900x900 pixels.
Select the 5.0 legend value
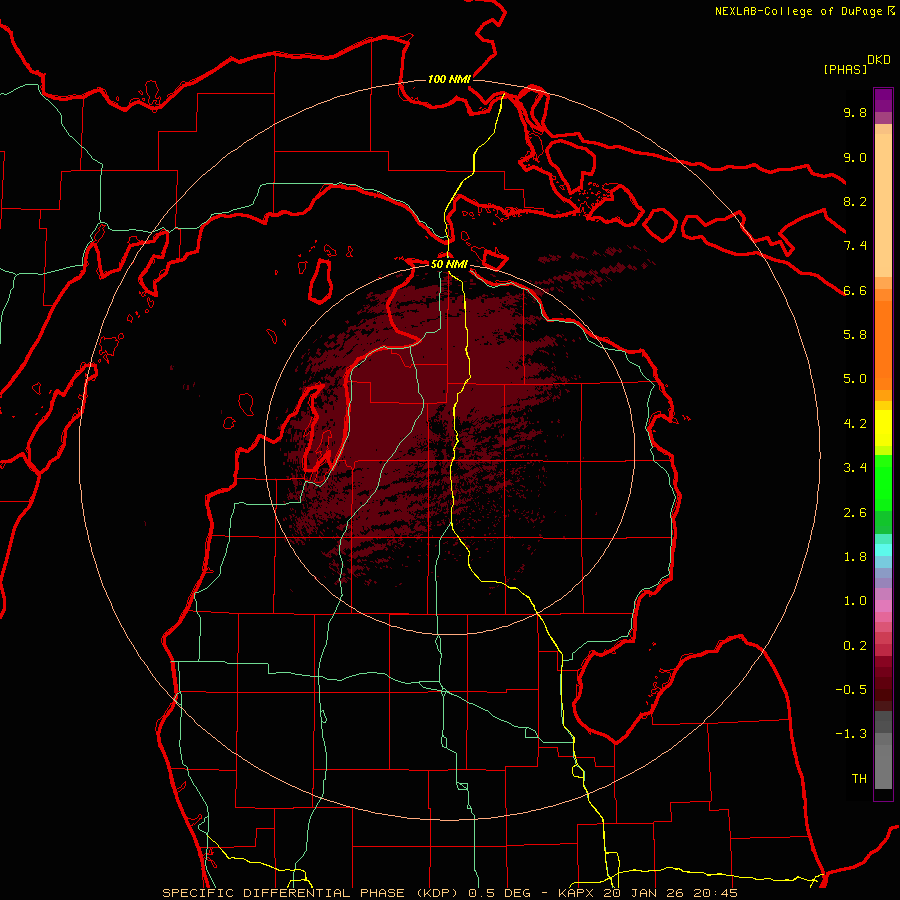coord(855,379)
